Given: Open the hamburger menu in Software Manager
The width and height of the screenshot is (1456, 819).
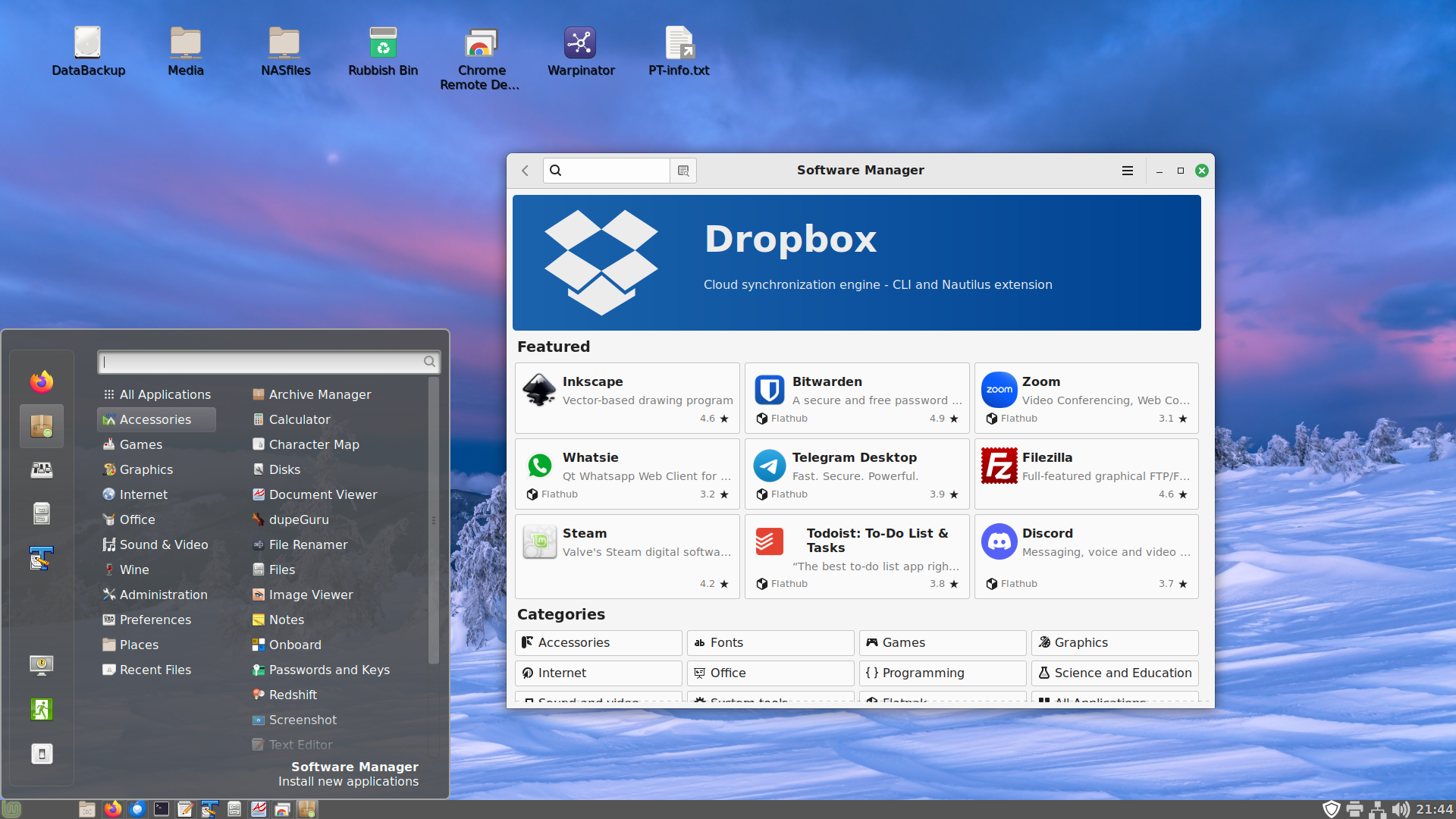Looking at the screenshot, I should click(x=1127, y=170).
